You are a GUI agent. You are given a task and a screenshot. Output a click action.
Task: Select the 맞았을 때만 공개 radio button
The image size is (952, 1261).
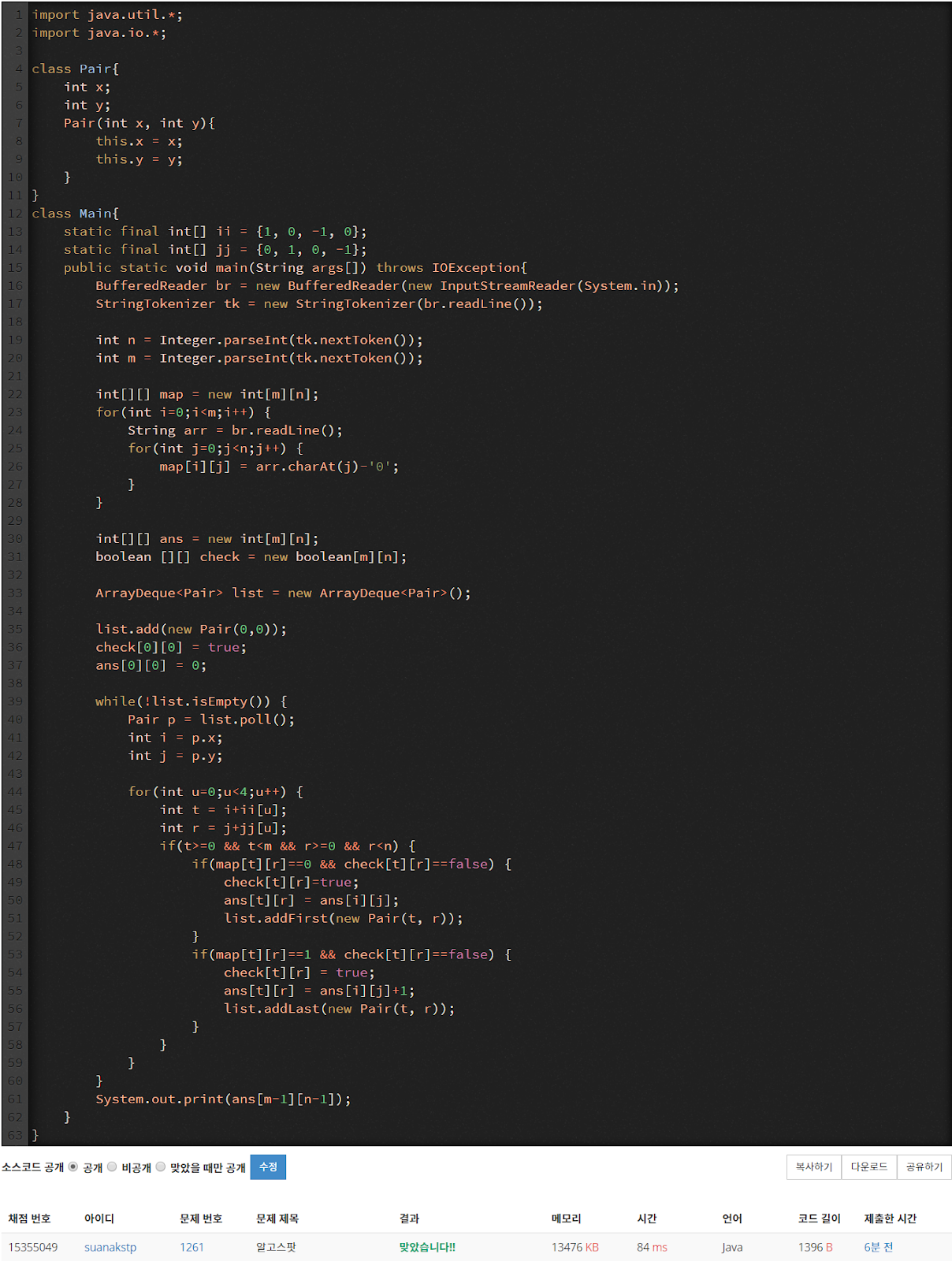[161, 1166]
